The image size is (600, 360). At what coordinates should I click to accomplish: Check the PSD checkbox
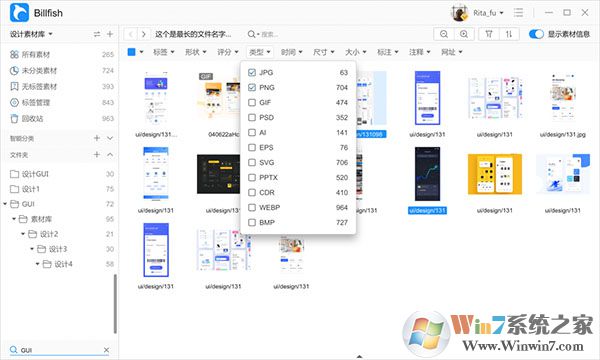pos(252,117)
